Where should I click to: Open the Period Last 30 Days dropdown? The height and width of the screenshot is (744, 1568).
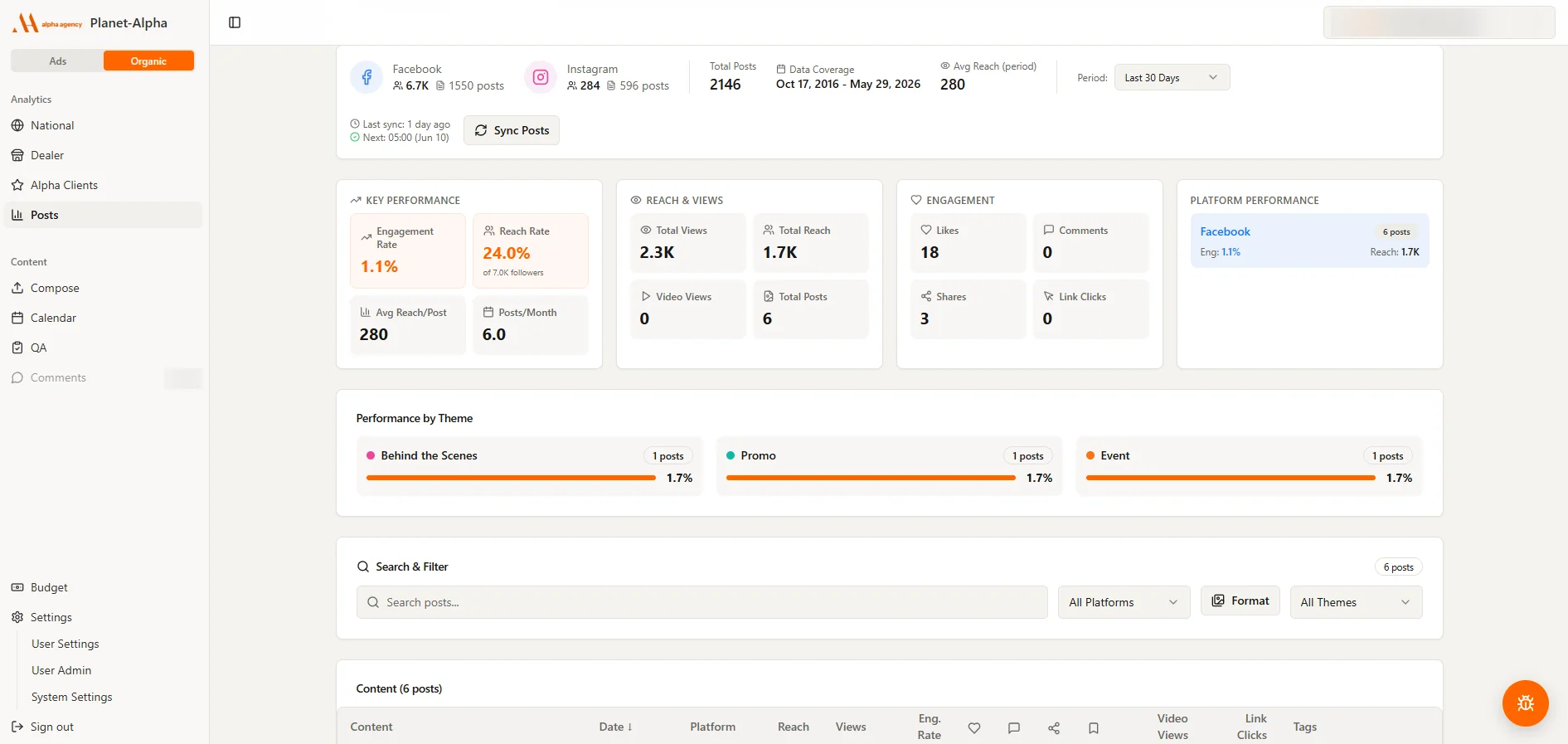click(x=1172, y=77)
